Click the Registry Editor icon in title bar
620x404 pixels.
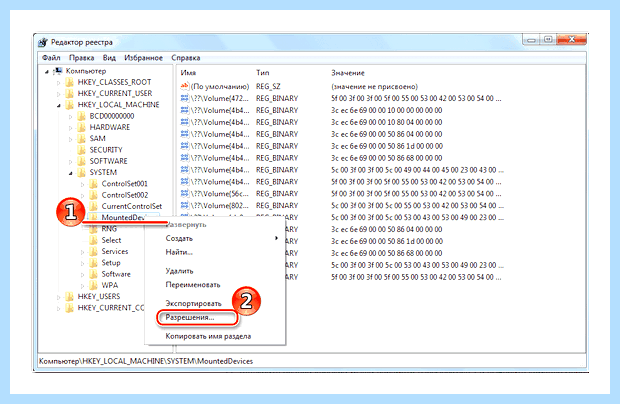(43, 42)
